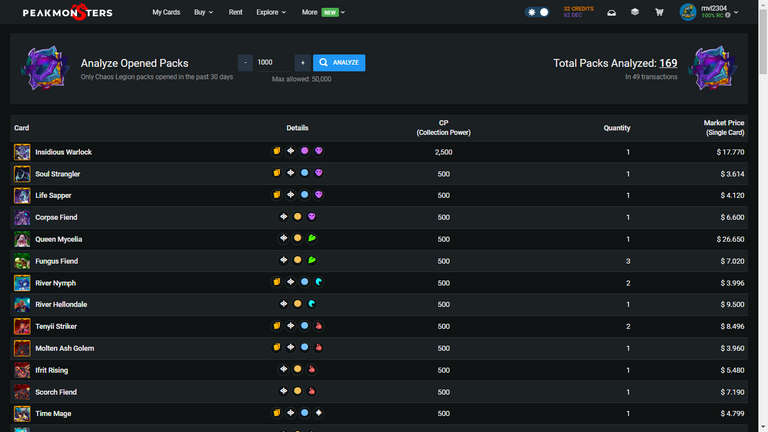This screenshot has width=768, height=432.
Task: Click the neutral element icon for Time Mage
Action: tap(319, 413)
